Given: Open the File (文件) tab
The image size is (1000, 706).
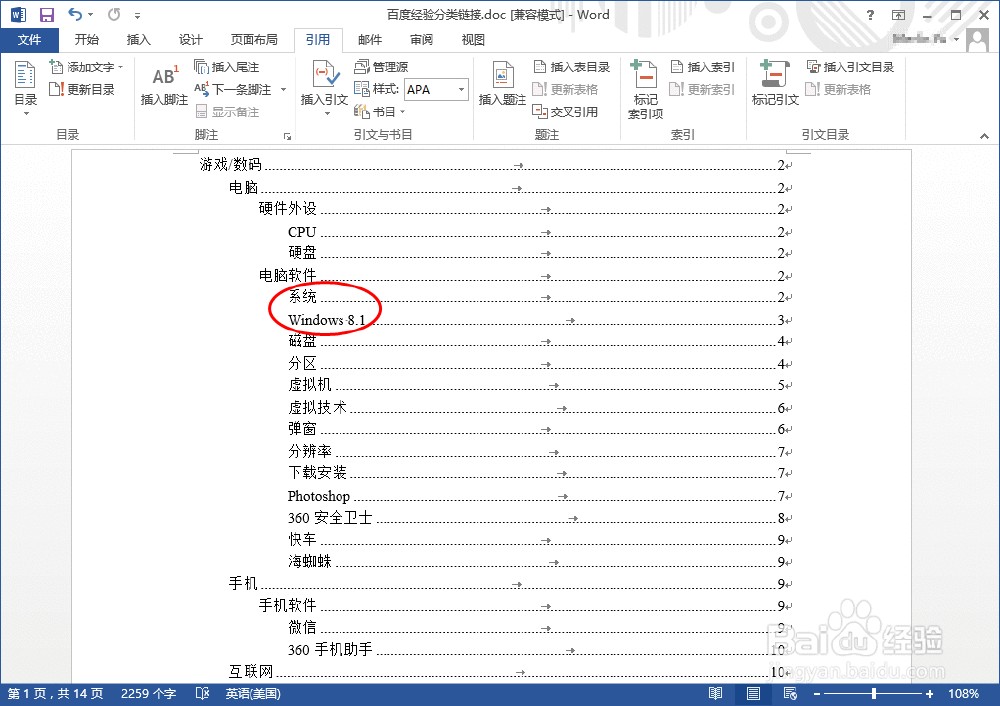Looking at the screenshot, I should [x=29, y=40].
